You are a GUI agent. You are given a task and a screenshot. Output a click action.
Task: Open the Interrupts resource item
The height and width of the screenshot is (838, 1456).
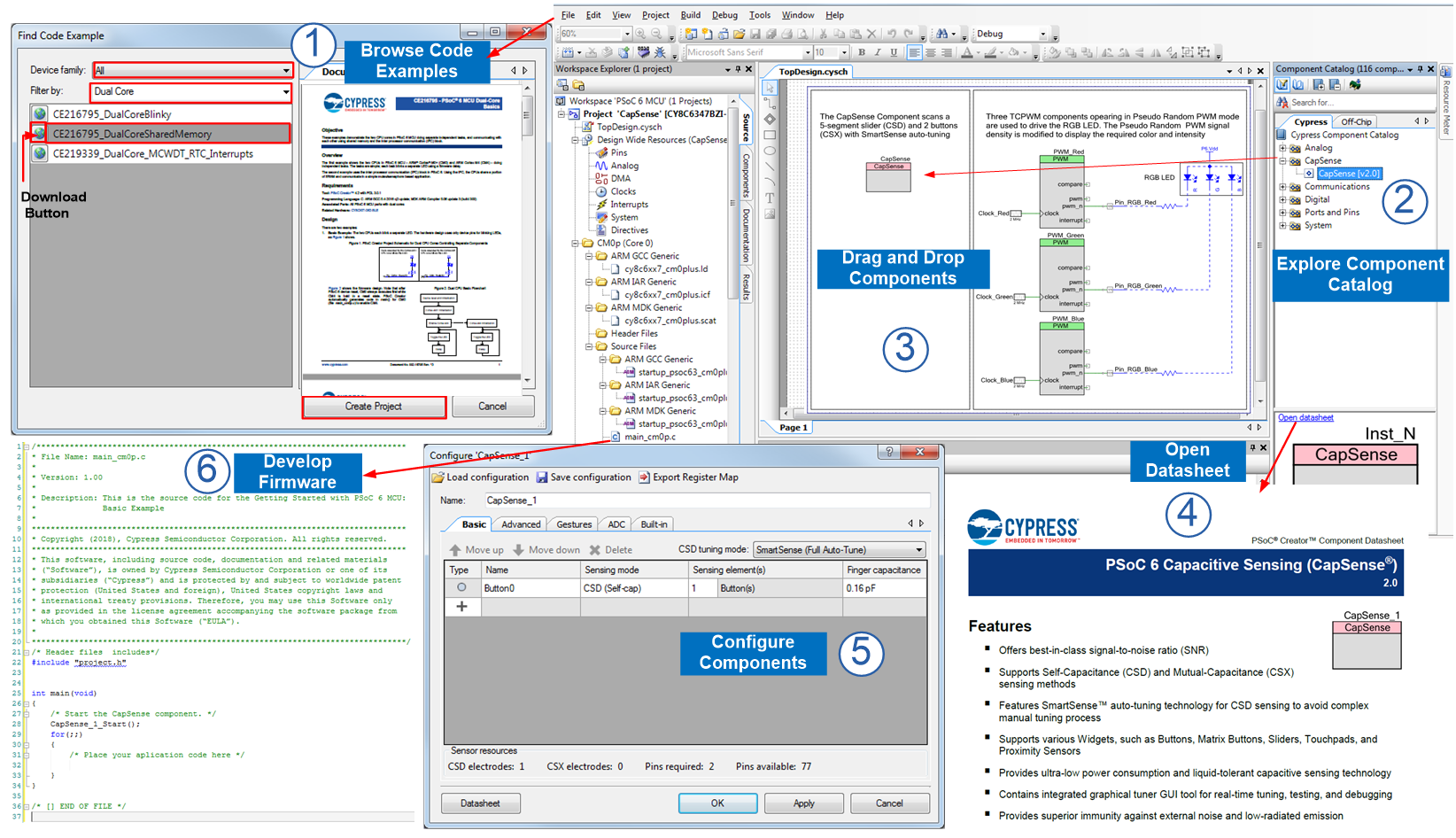click(x=629, y=205)
